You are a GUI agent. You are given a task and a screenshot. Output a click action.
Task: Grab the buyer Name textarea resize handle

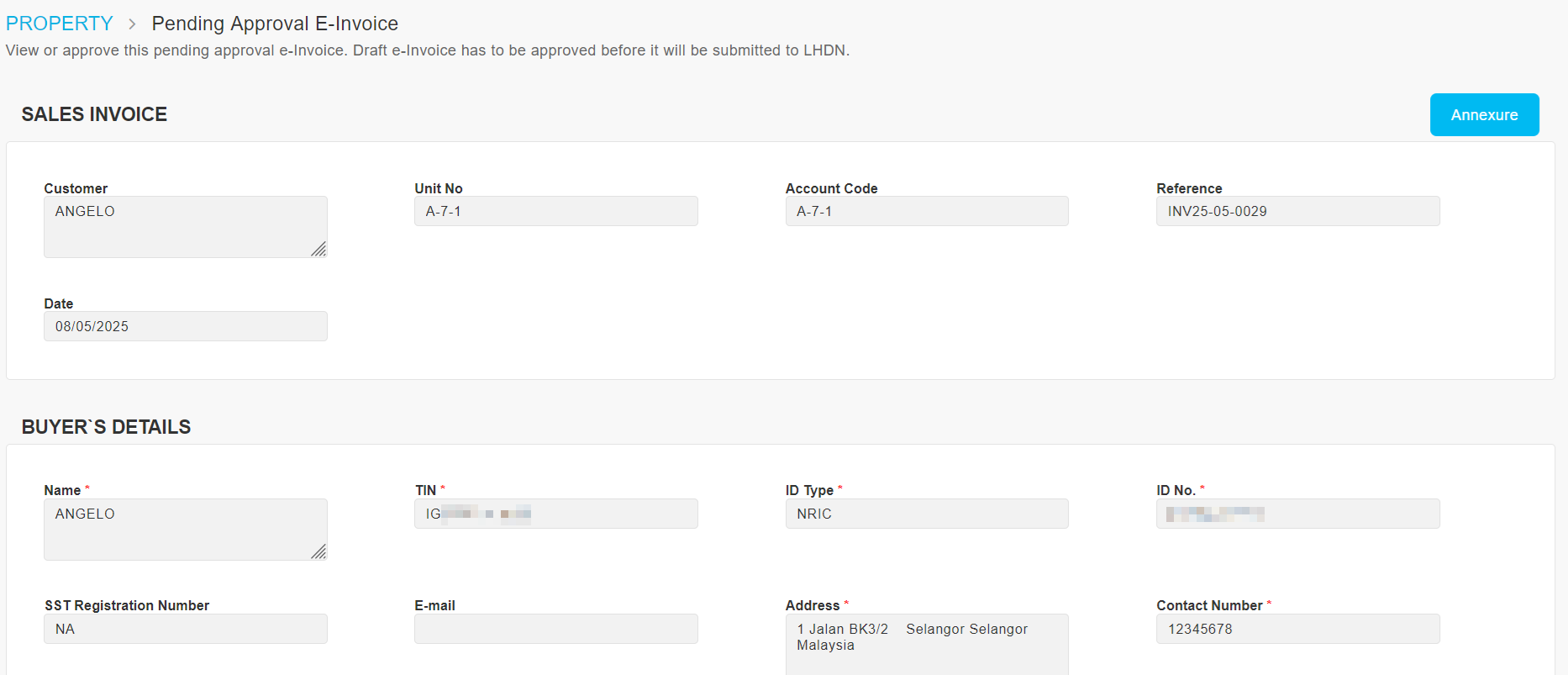coord(318,551)
